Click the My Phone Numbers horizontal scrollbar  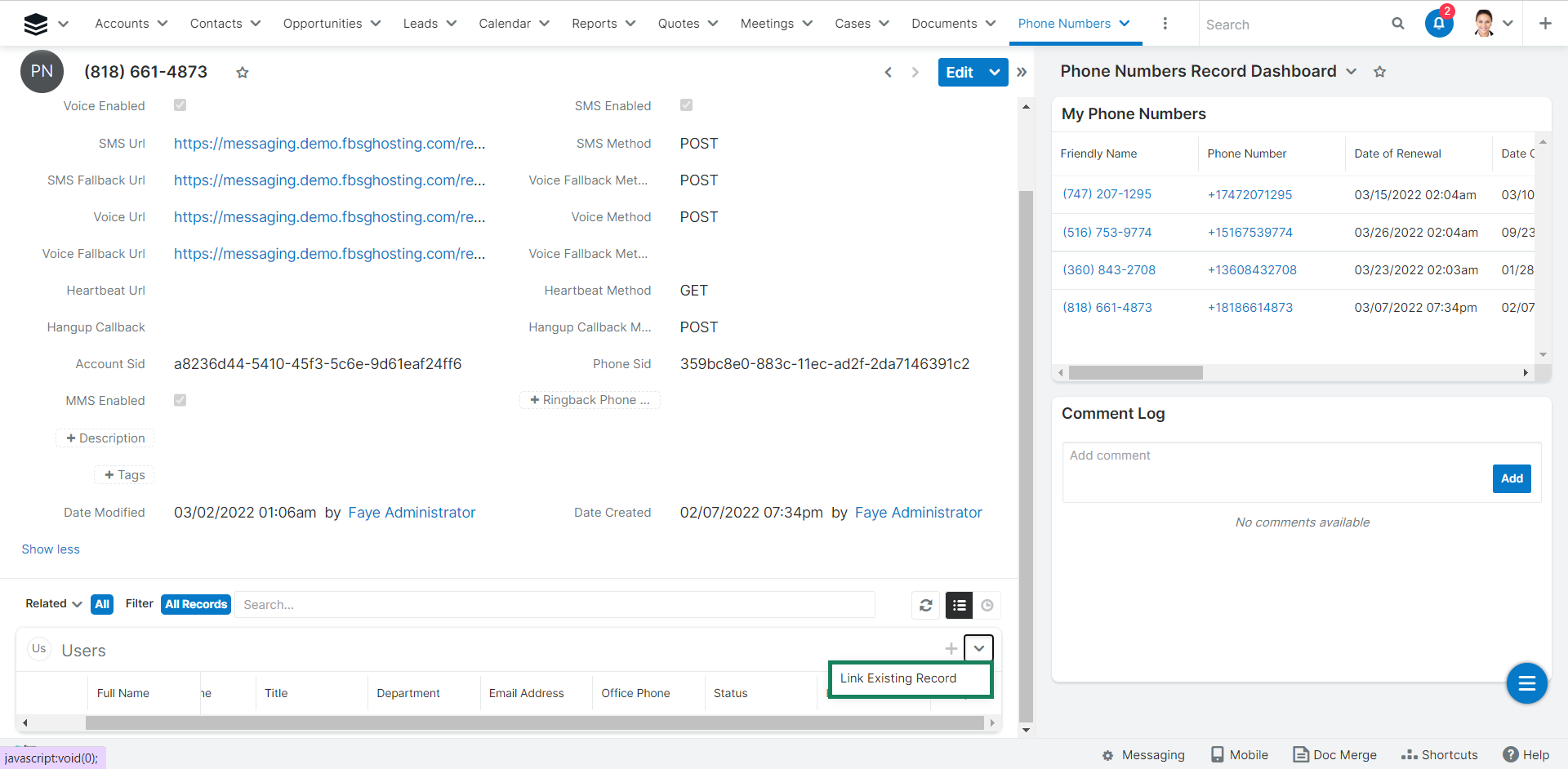coord(1135,373)
